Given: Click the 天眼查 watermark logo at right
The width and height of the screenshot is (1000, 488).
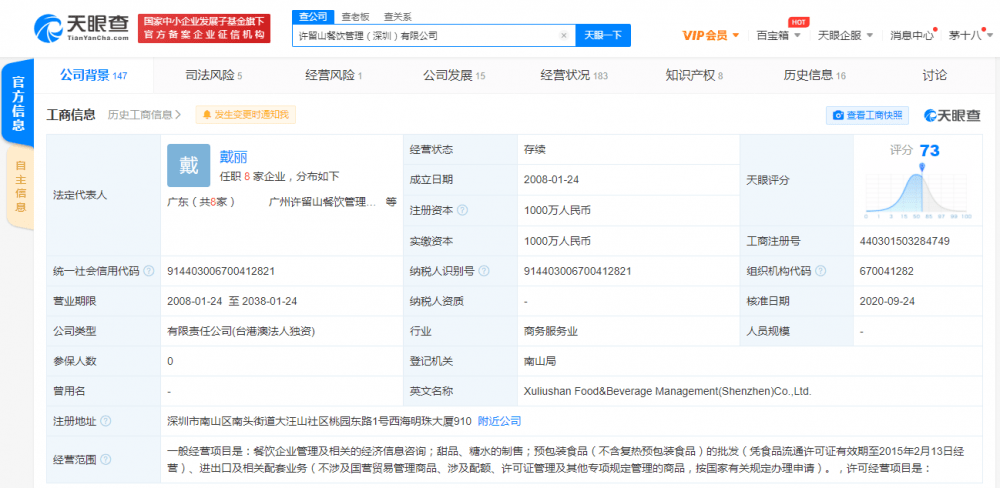Looking at the screenshot, I should (952, 115).
